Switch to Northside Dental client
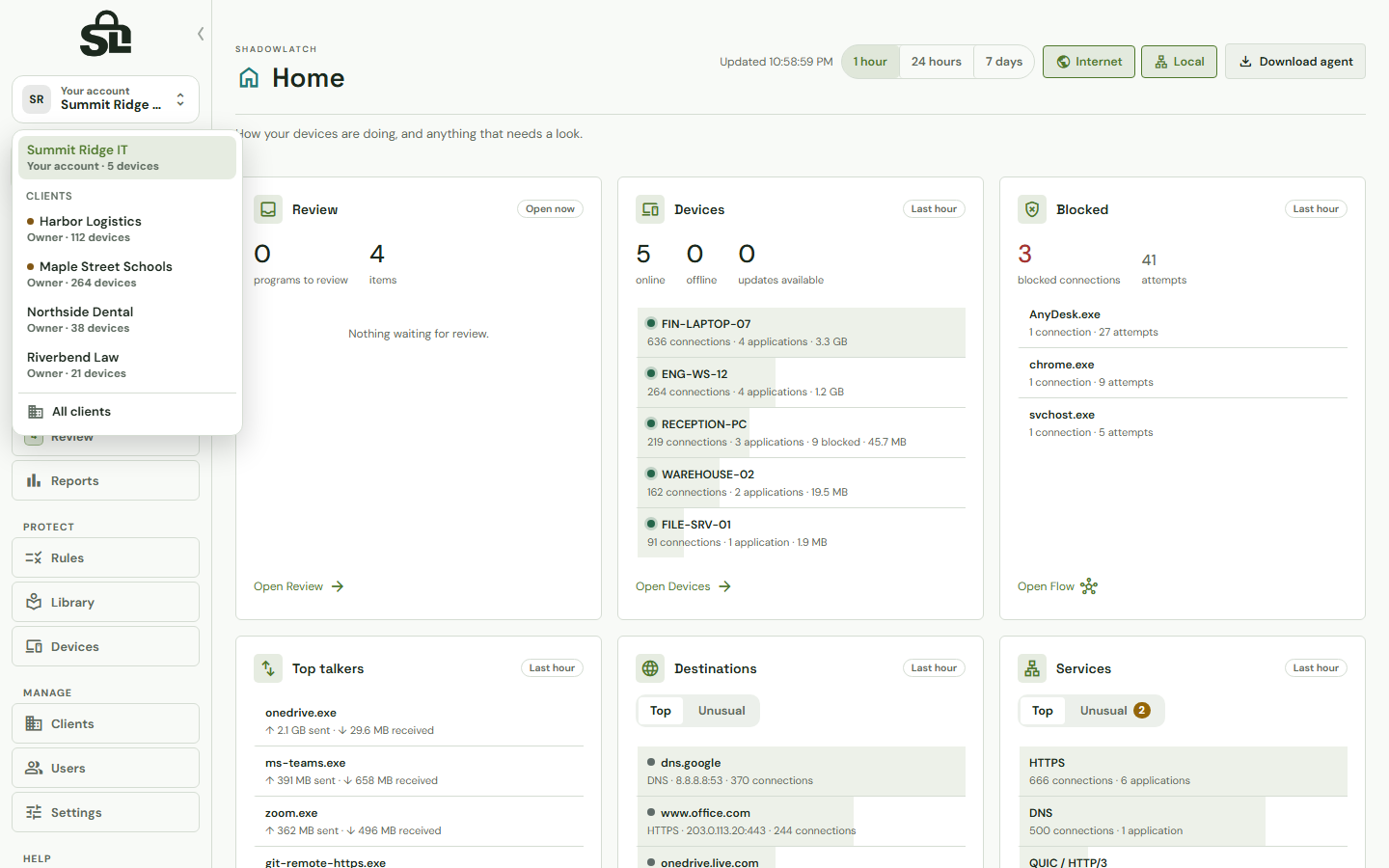 pyautogui.click(x=127, y=319)
